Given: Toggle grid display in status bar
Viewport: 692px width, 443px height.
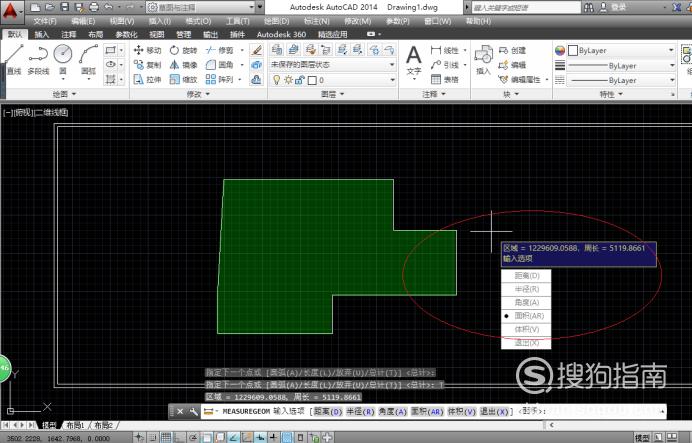Looking at the screenshot, I should [x=166, y=438].
